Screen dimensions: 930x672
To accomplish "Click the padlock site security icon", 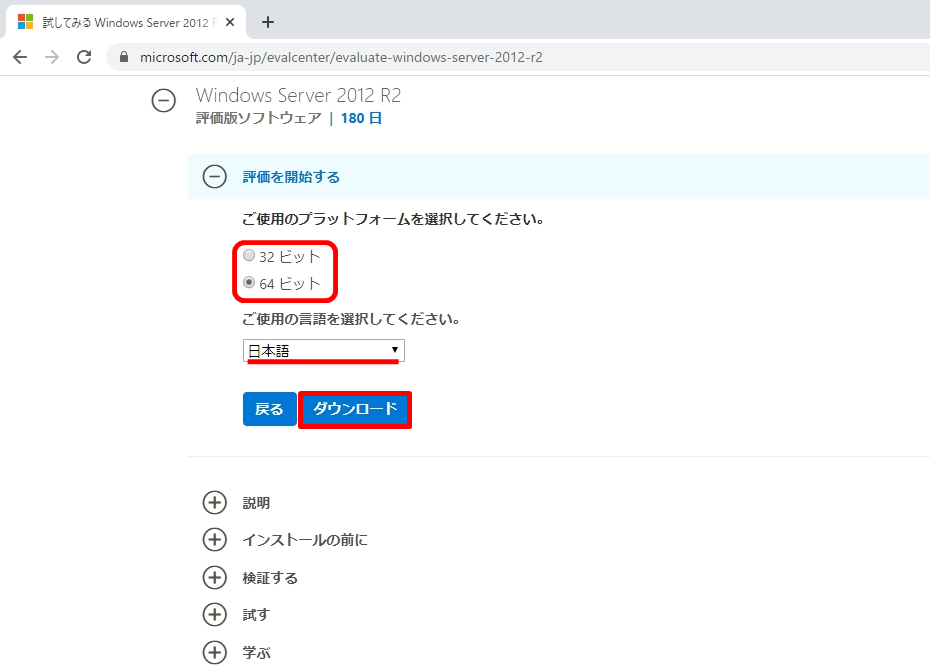I will point(123,57).
